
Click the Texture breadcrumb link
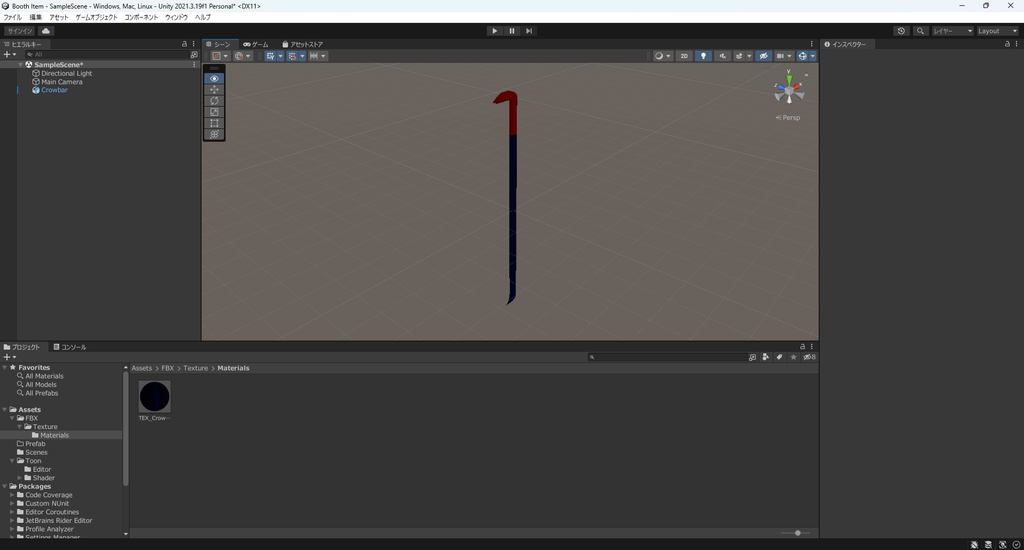(195, 368)
